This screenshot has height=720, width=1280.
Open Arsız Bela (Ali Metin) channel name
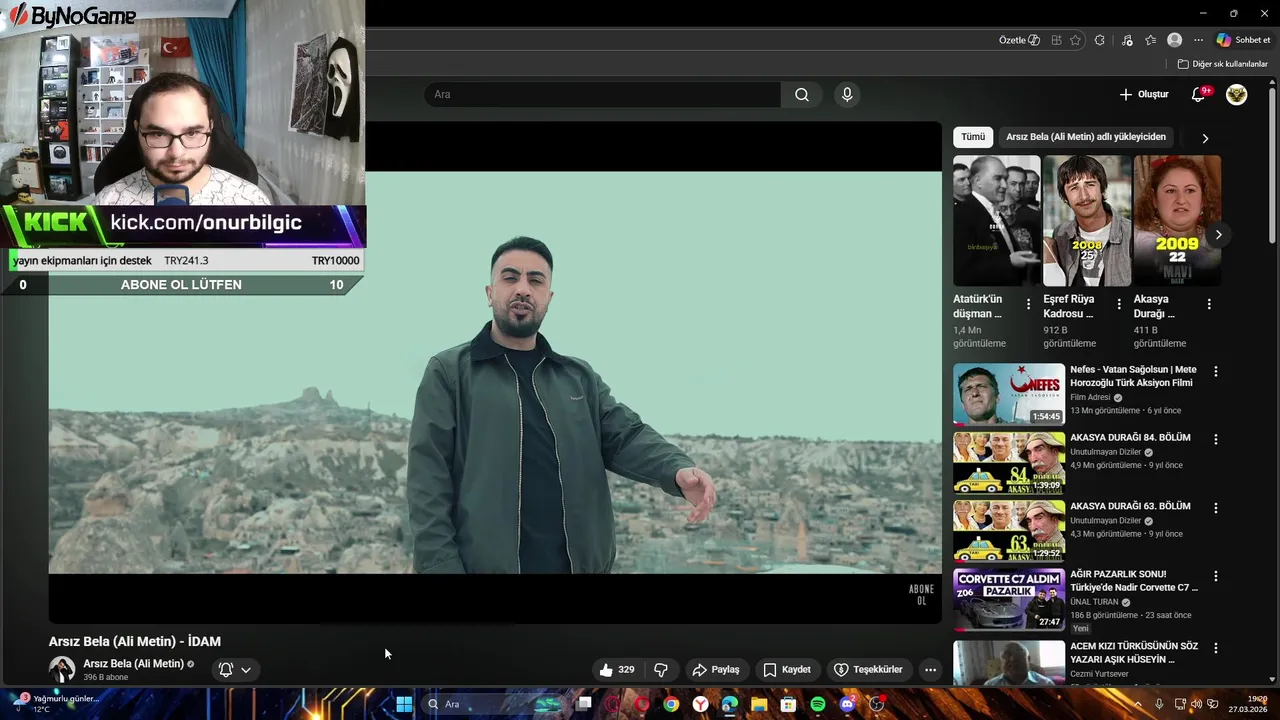[x=134, y=664]
